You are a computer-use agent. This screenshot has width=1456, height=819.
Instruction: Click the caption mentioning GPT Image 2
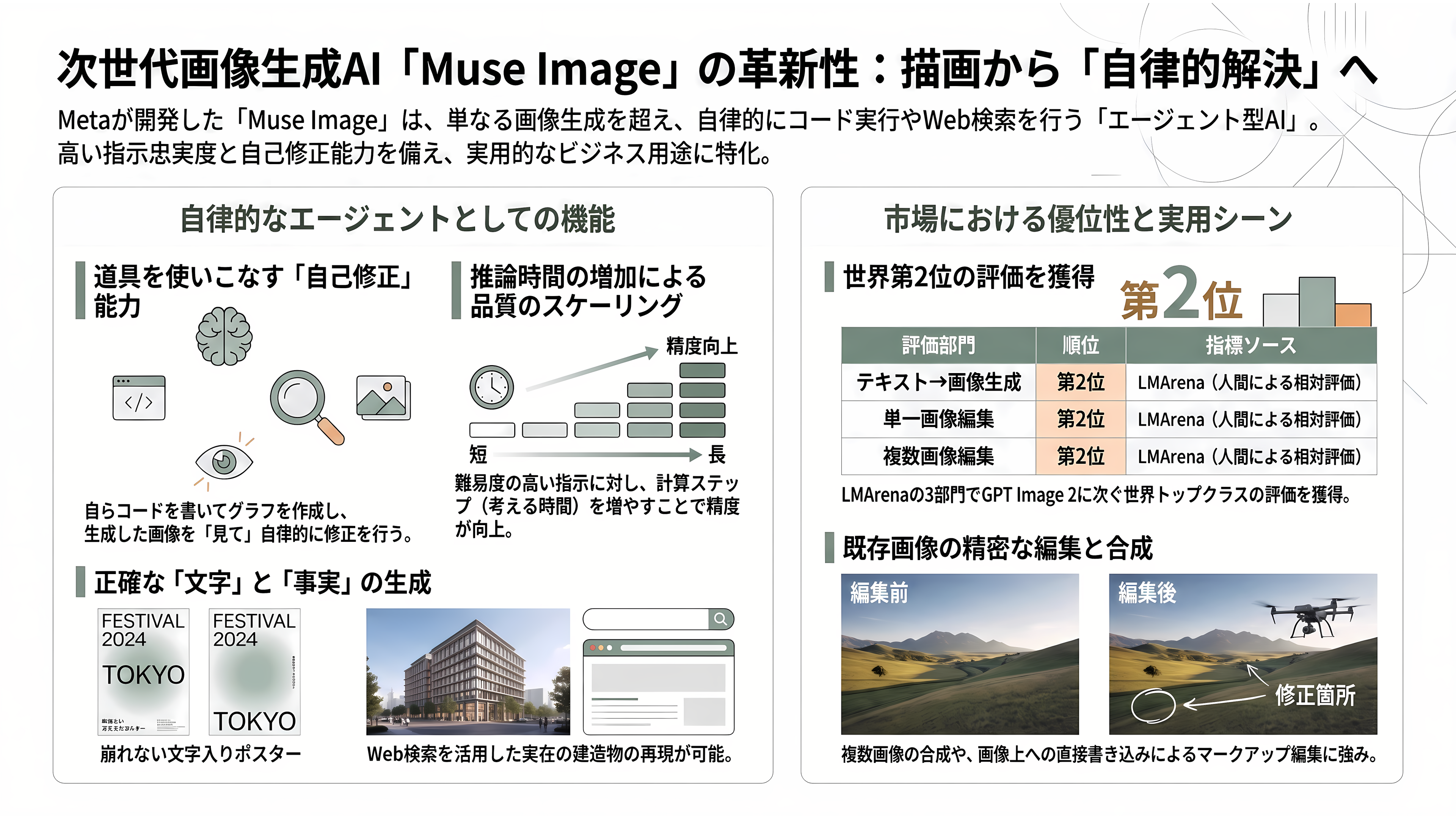click(1097, 495)
